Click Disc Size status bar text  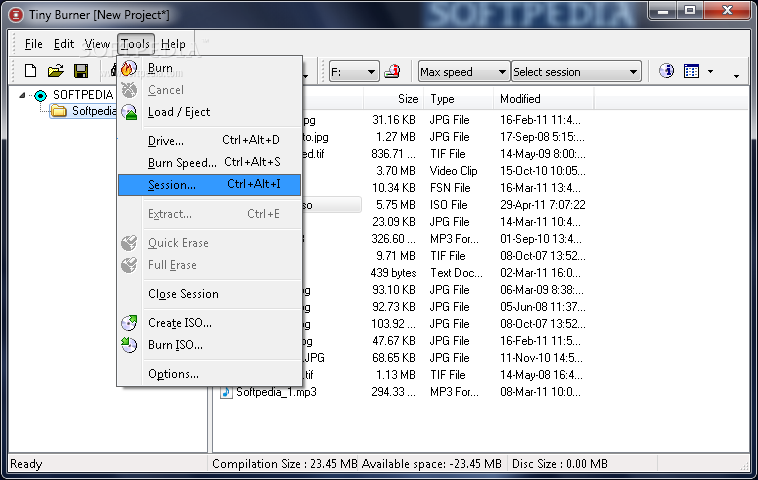click(559, 464)
